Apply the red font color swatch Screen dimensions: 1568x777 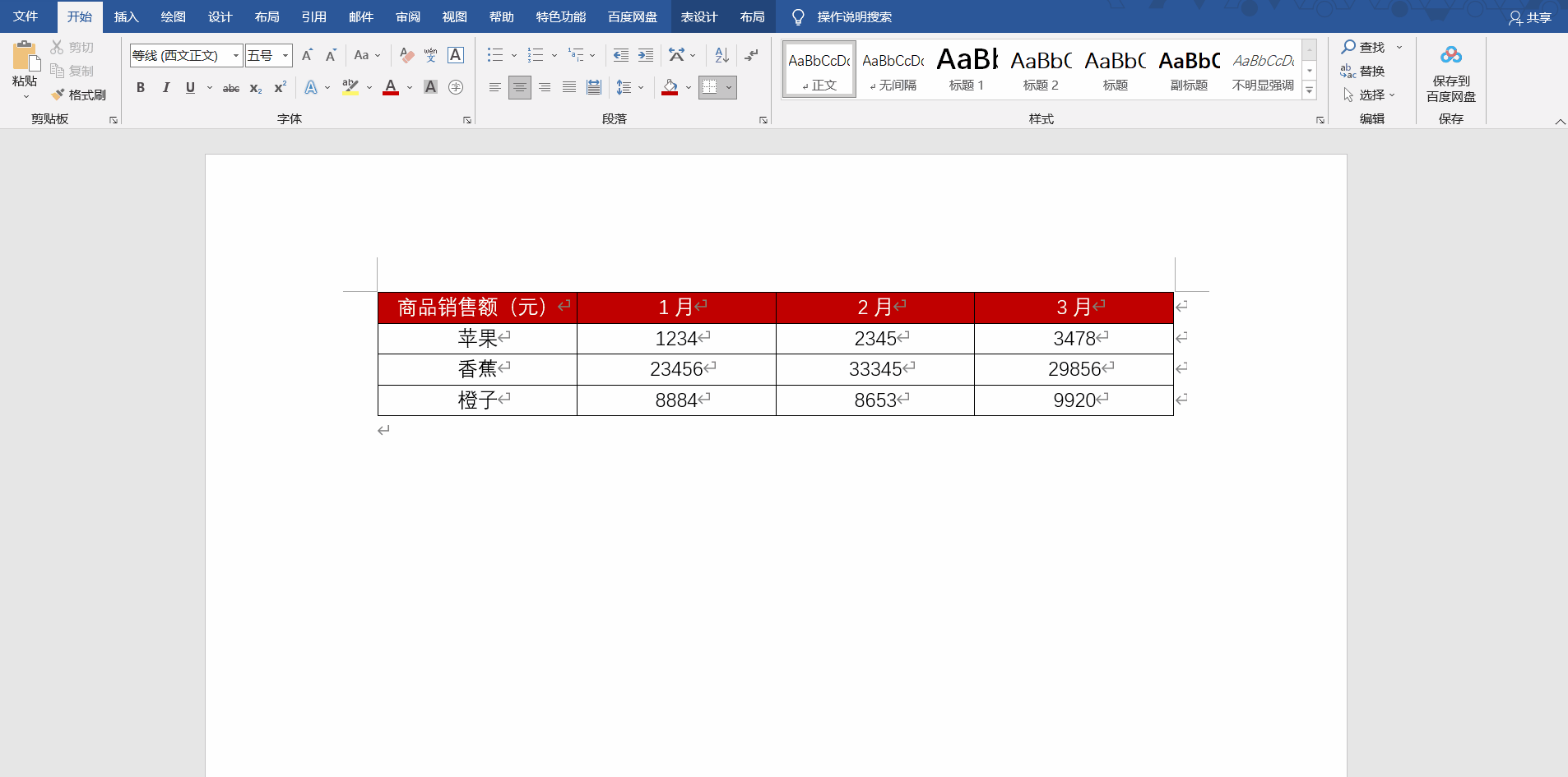(391, 87)
